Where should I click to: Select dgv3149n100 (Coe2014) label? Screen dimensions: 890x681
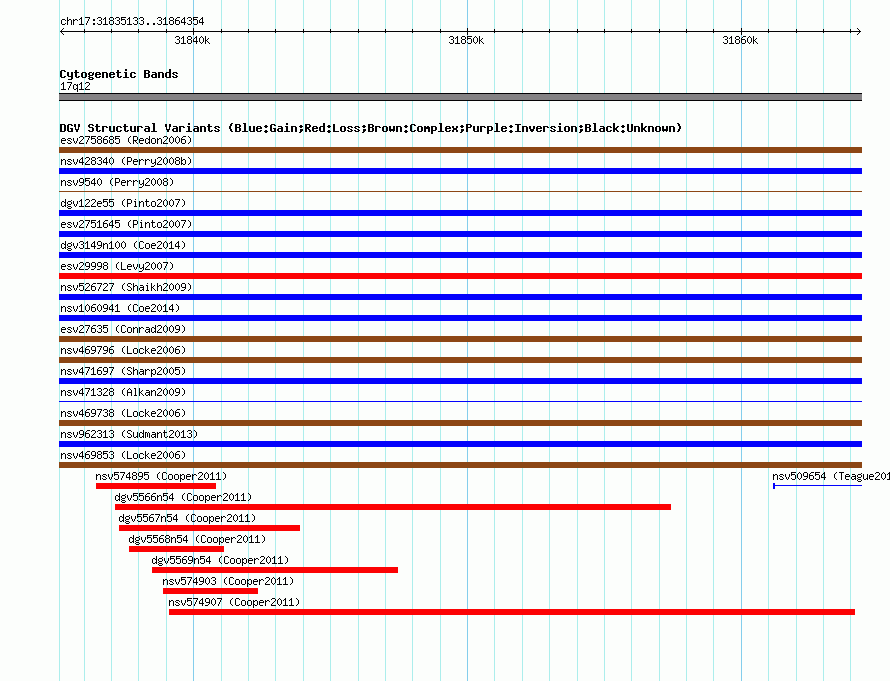pos(123,245)
